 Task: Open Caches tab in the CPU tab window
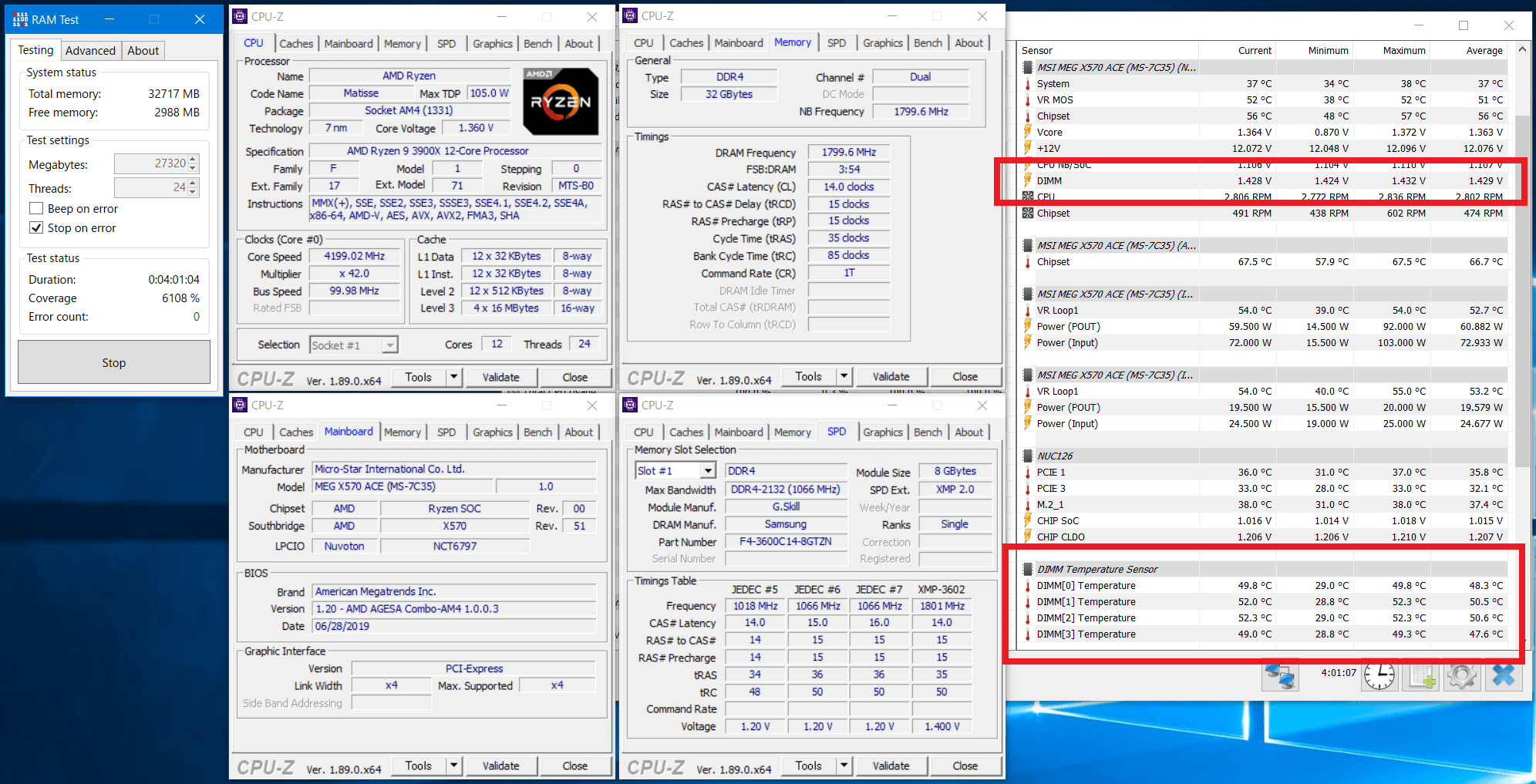(x=296, y=43)
